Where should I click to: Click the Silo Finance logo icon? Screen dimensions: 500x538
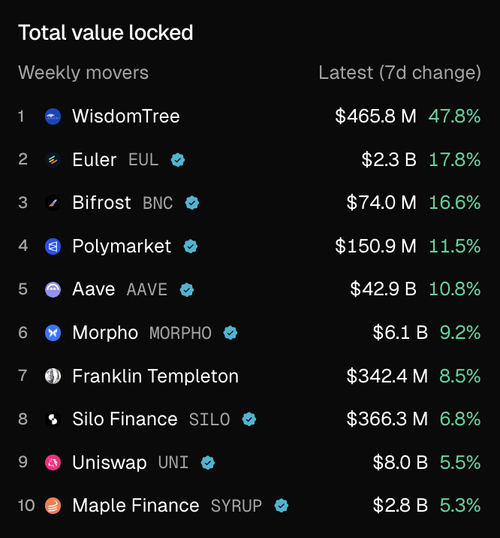53,419
